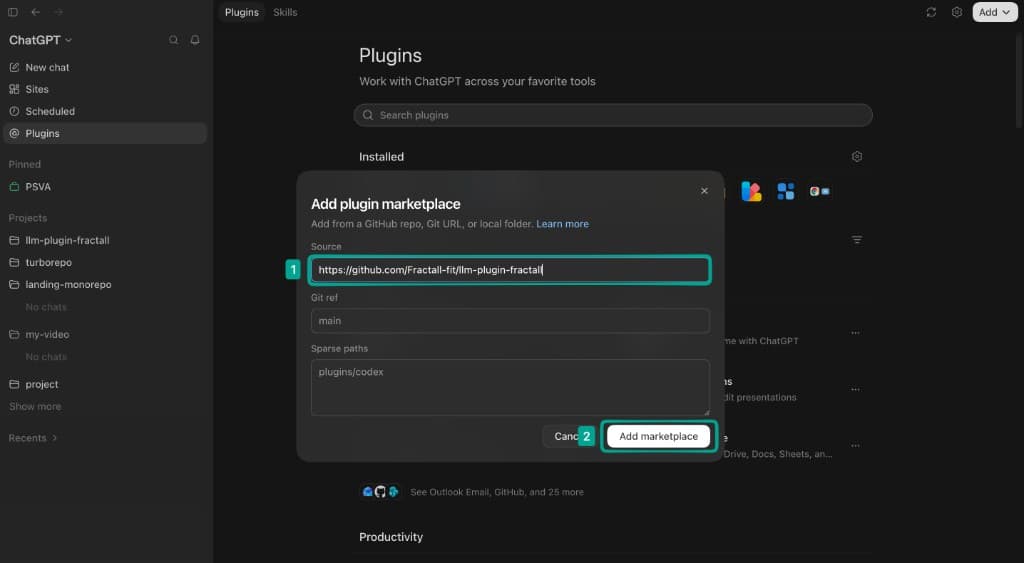Click the filter icon below installed plugins
The width and height of the screenshot is (1024, 563).
(x=857, y=240)
